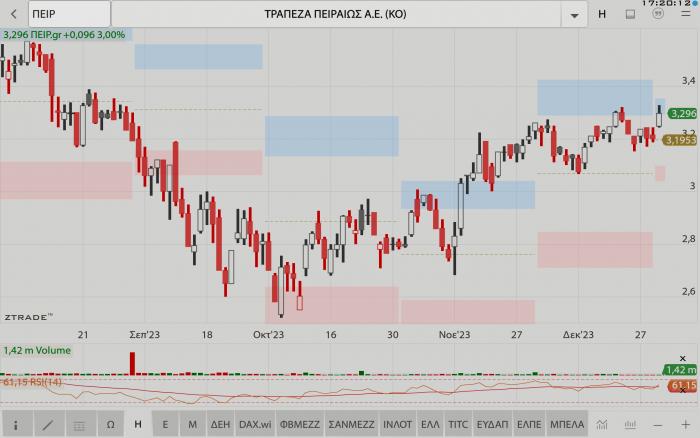Open the table grid icon in bottom toolbar
The height and width of the screenshot is (438, 700).
[78, 424]
